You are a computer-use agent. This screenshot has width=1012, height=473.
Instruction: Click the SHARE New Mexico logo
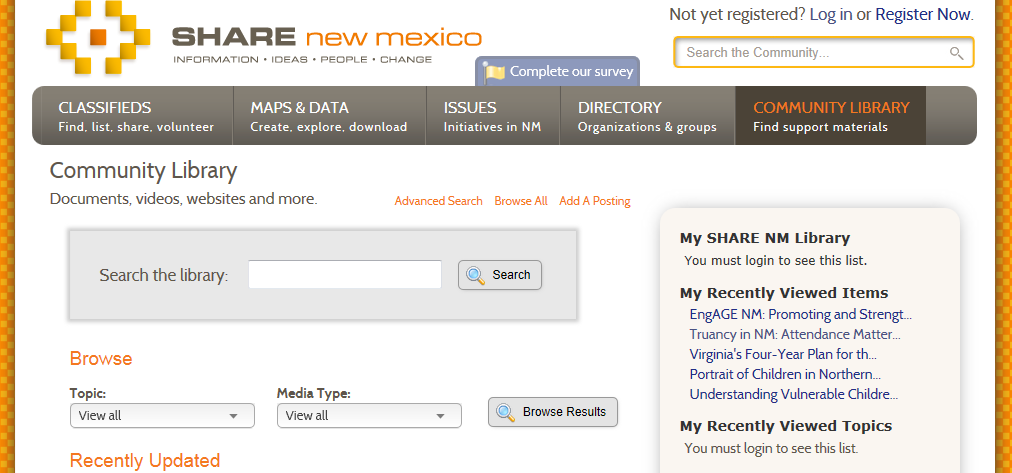point(264,37)
